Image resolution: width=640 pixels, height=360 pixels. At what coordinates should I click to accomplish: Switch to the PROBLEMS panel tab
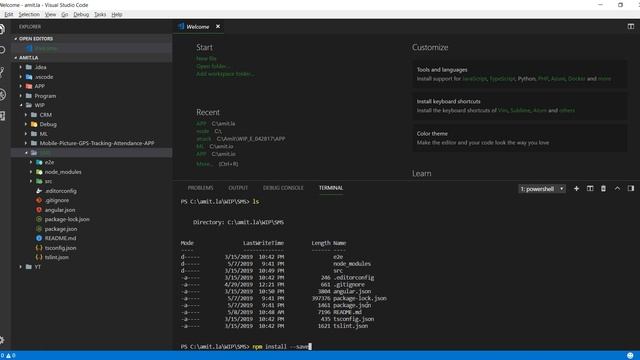[200, 188]
